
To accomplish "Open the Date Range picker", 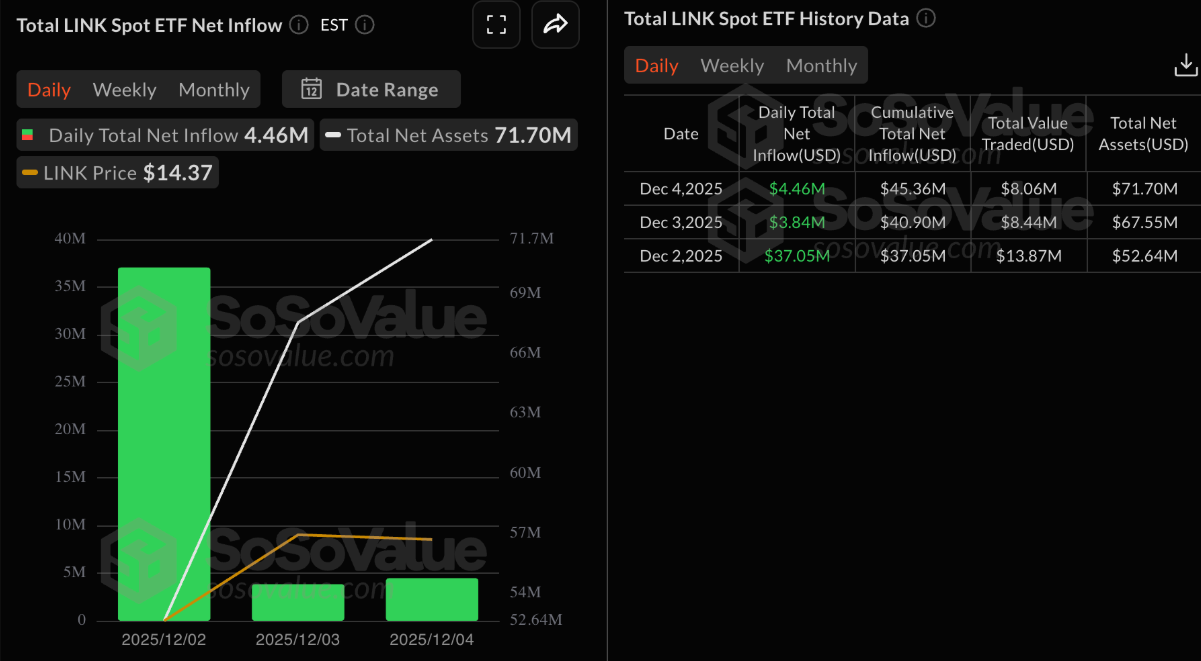I will [371, 89].
